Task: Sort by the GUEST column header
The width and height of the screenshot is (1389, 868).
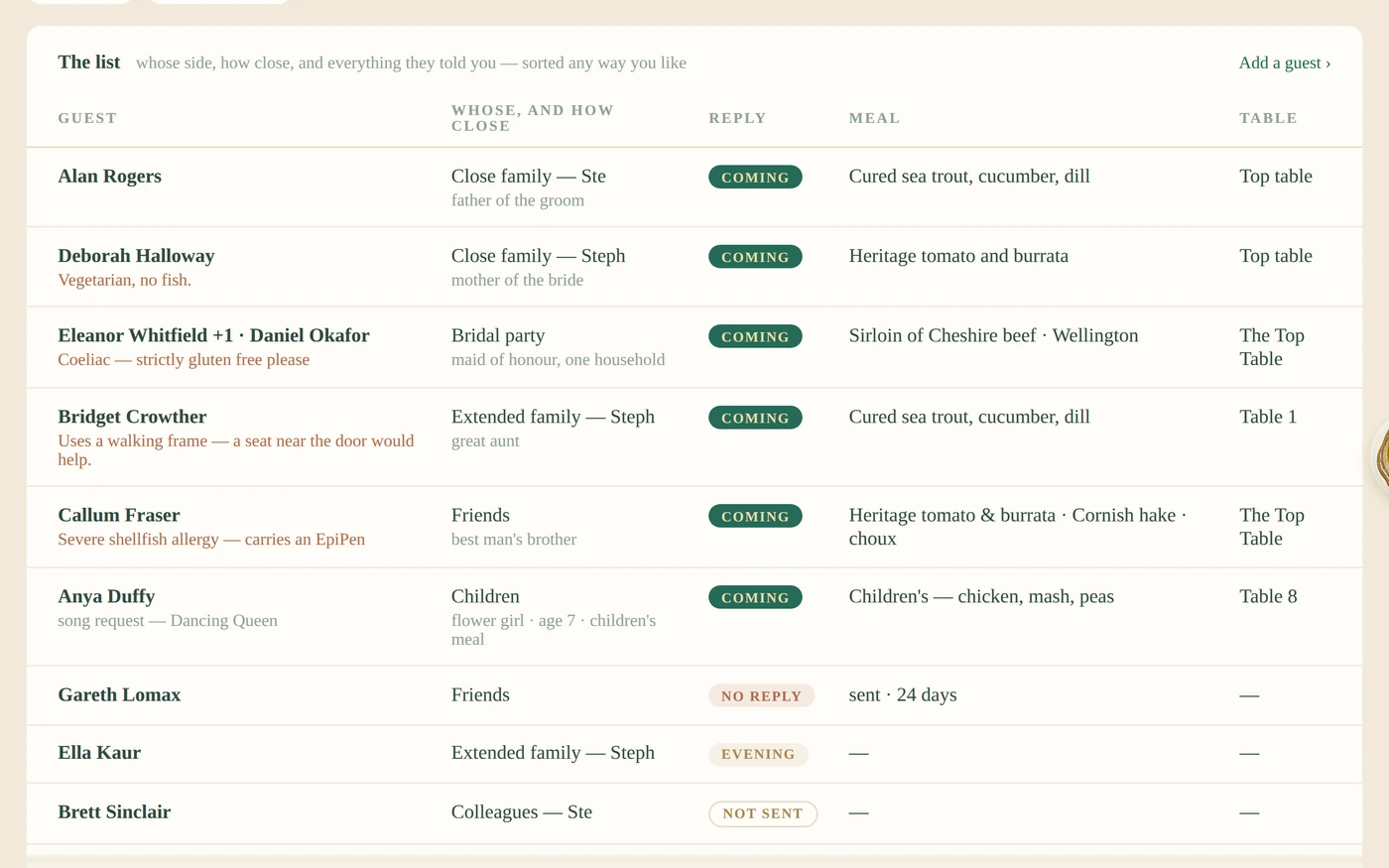Action: (x=87, y=118)
